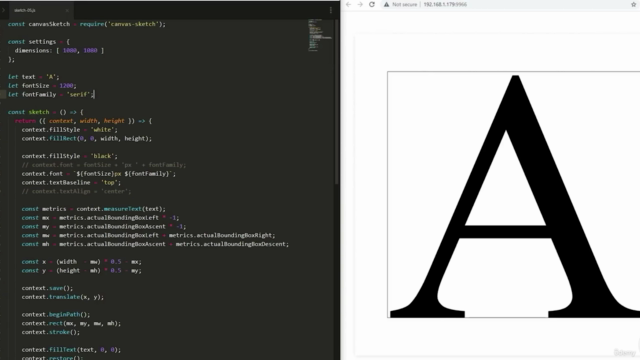The image size is (640, 360).
Task: Reload the browser page
Action: (372, 4)
